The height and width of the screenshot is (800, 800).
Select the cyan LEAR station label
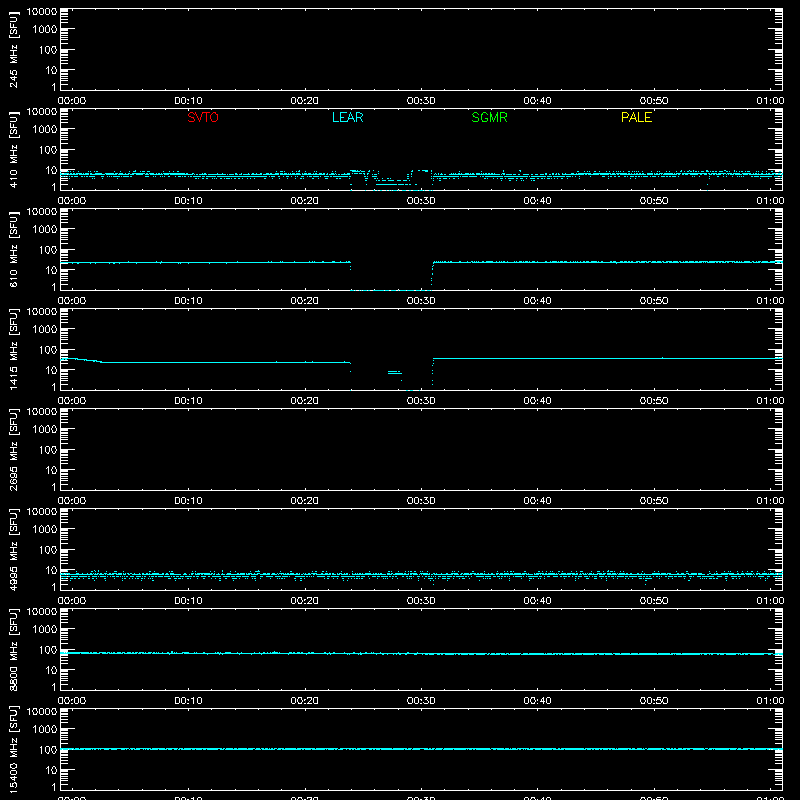[347, 117]
